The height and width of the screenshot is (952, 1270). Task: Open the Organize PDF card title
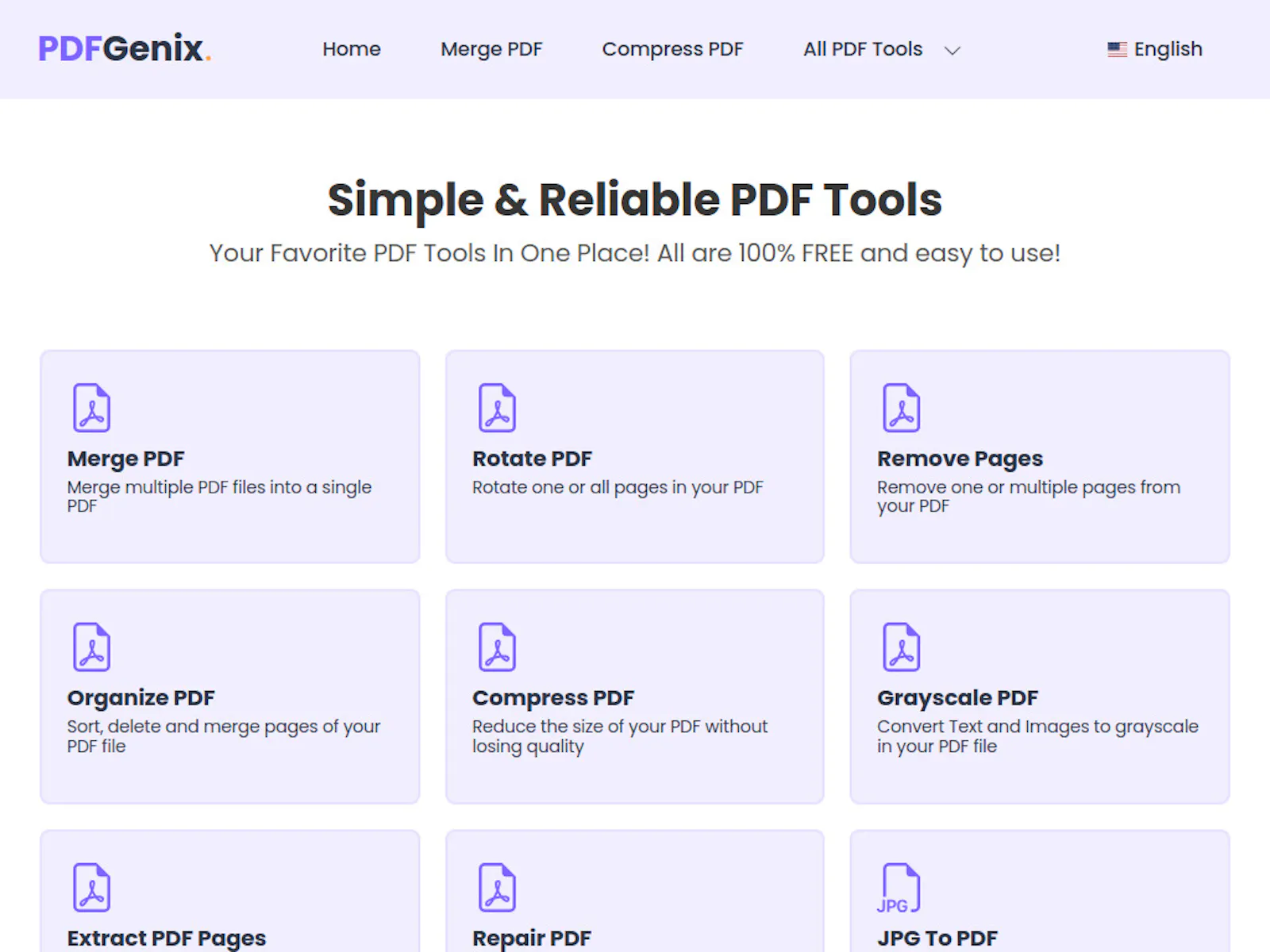click(140, 698)
